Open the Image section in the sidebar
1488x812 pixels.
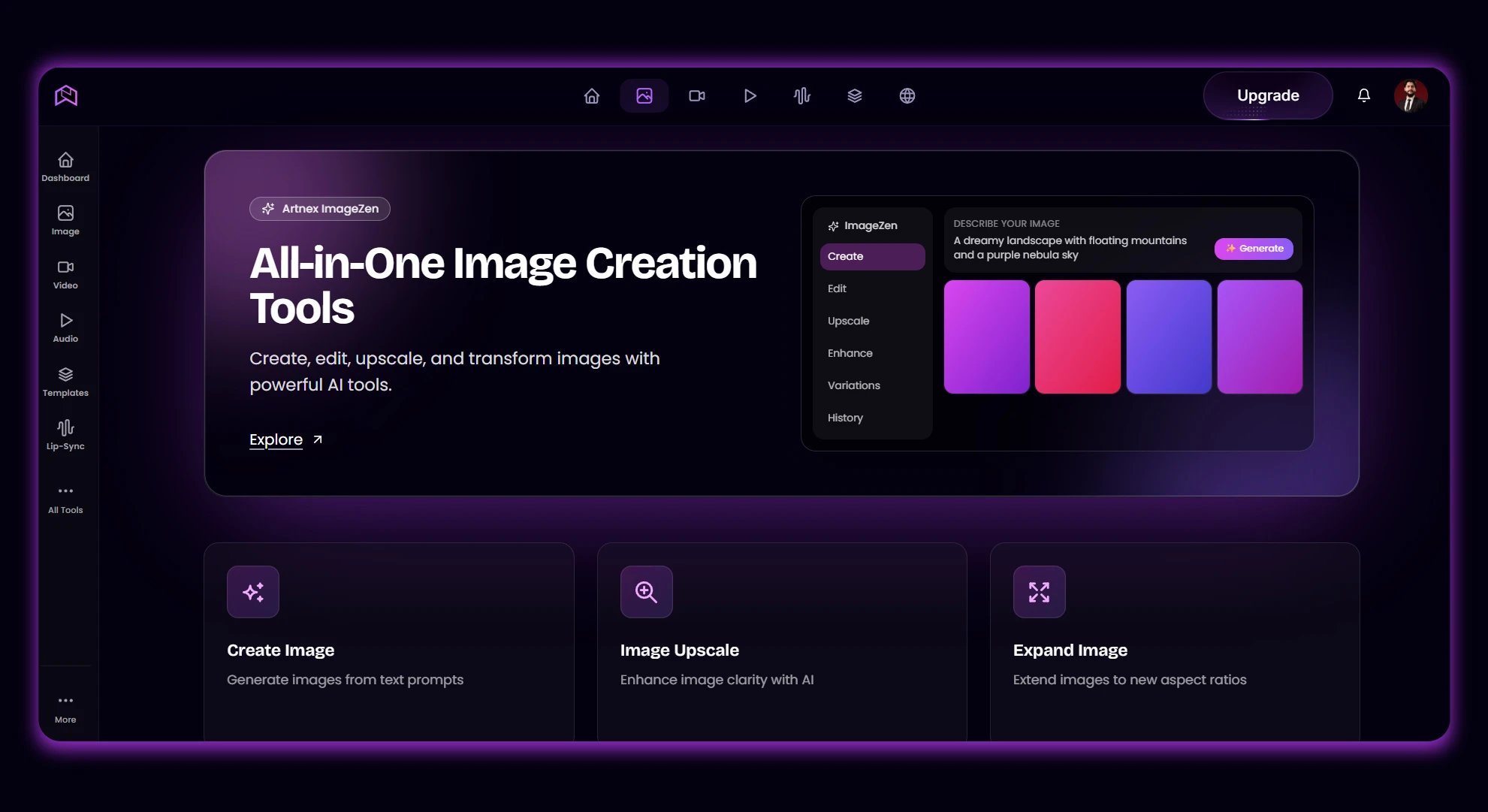(65, 220)
